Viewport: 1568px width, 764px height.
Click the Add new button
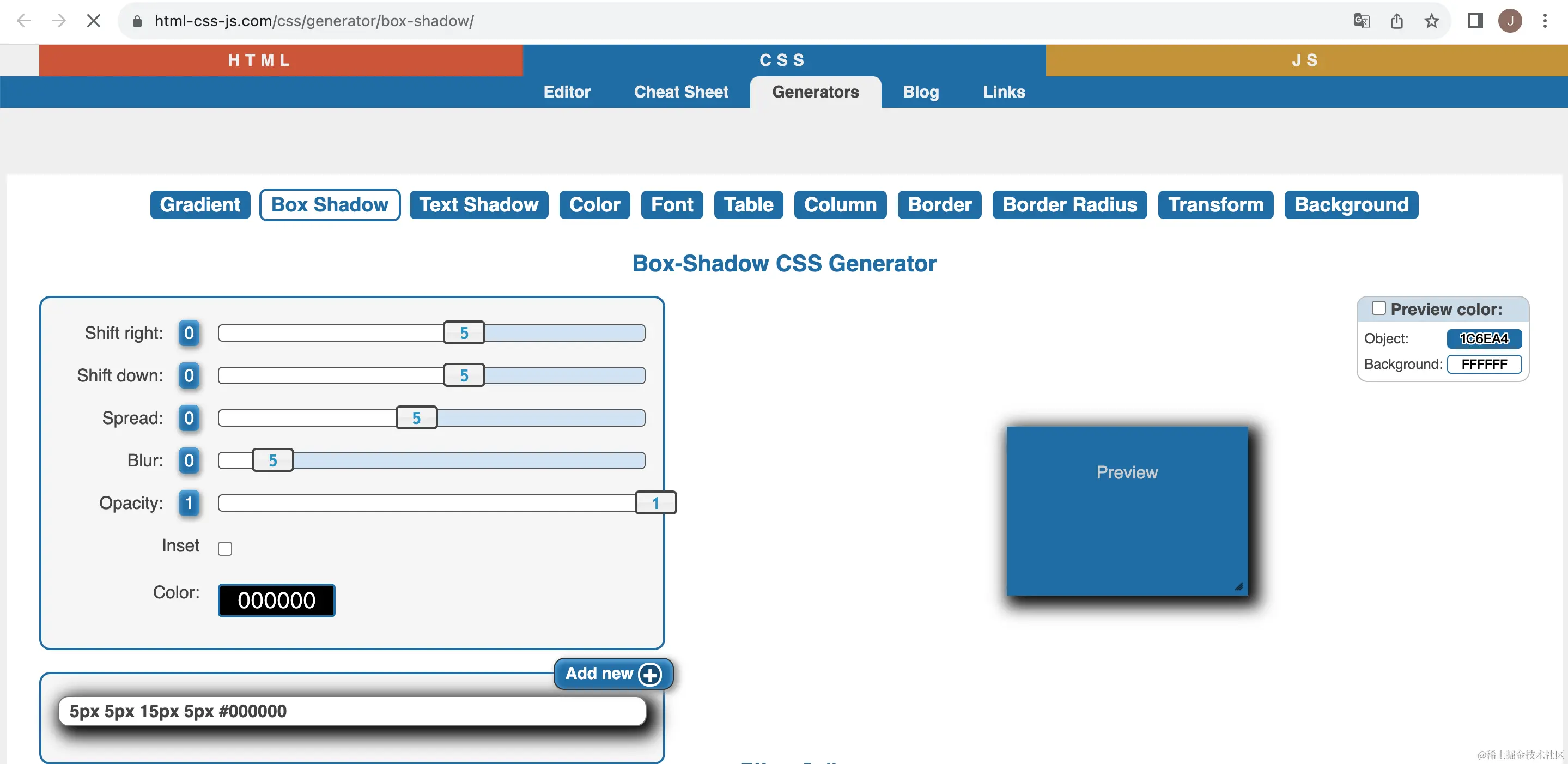click(612, 674)
